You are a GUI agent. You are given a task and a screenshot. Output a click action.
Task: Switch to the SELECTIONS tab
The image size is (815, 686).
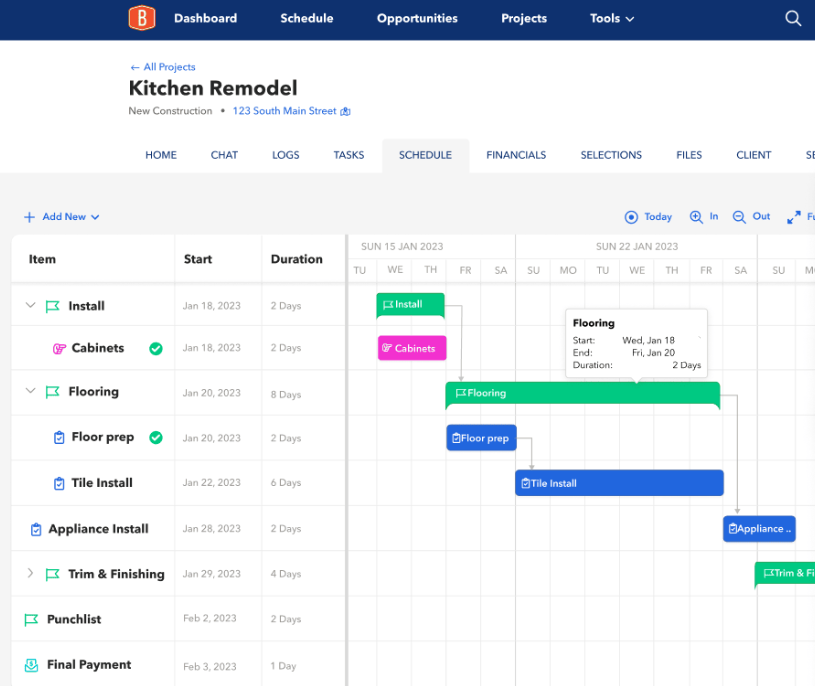point(611,155)
